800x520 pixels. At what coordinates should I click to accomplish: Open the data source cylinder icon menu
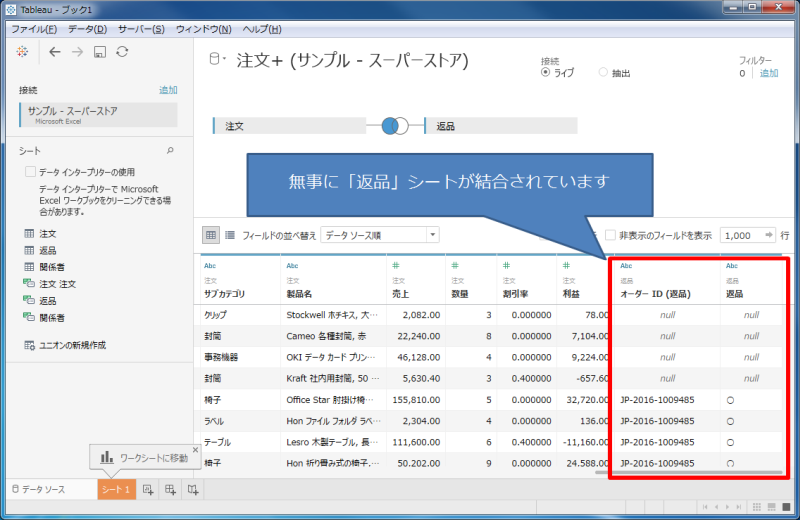pos(217,59)
